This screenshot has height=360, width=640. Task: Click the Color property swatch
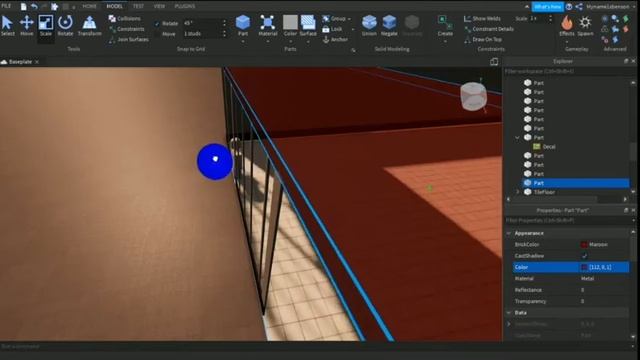[584, 267]
